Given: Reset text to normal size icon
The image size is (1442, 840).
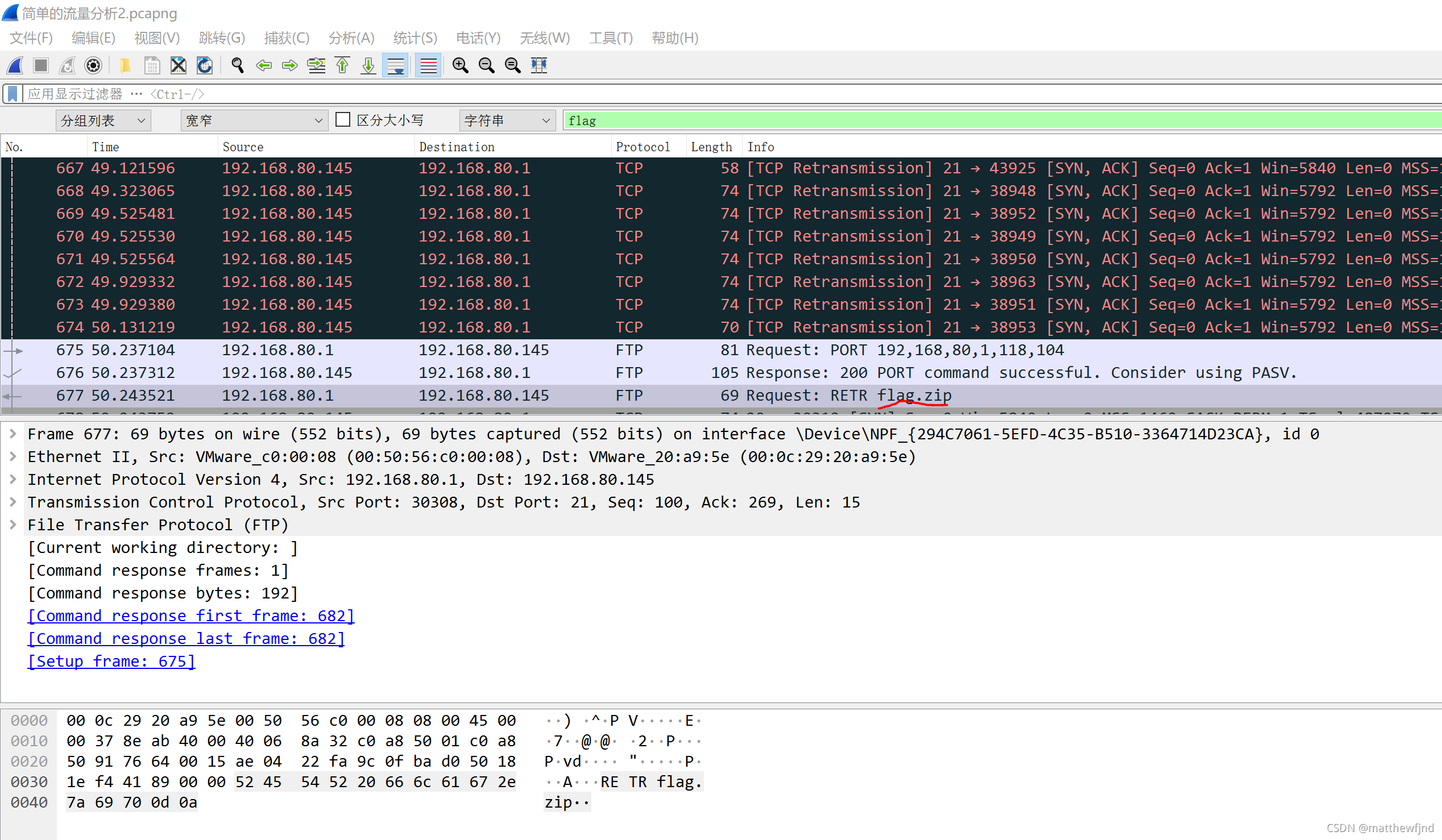Looking at the screenshot, I should point(513,65).
